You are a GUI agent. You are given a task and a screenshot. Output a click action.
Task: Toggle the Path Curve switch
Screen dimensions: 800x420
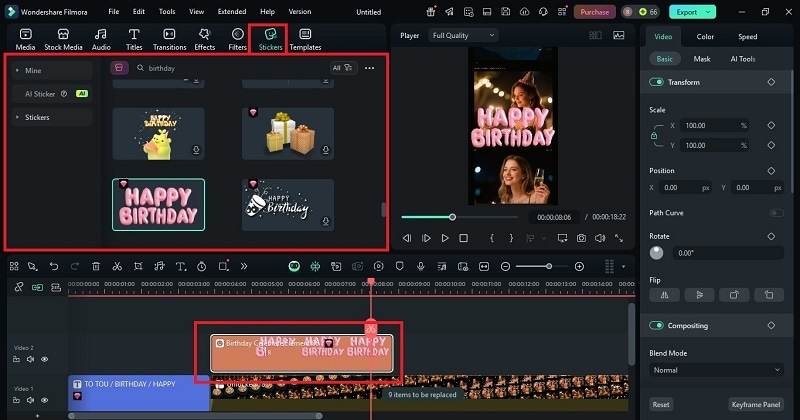(777, 213)
